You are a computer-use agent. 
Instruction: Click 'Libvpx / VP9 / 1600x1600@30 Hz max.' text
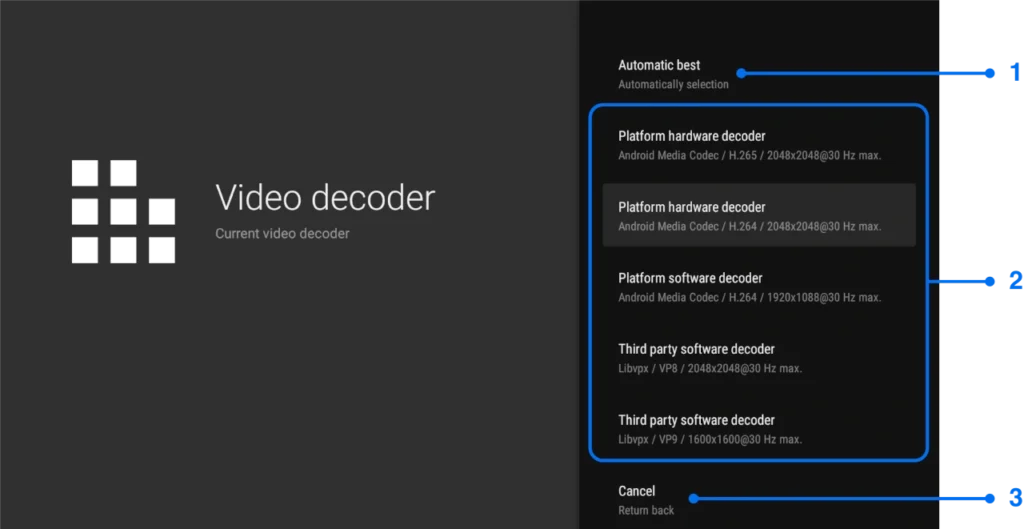(710, 440)
